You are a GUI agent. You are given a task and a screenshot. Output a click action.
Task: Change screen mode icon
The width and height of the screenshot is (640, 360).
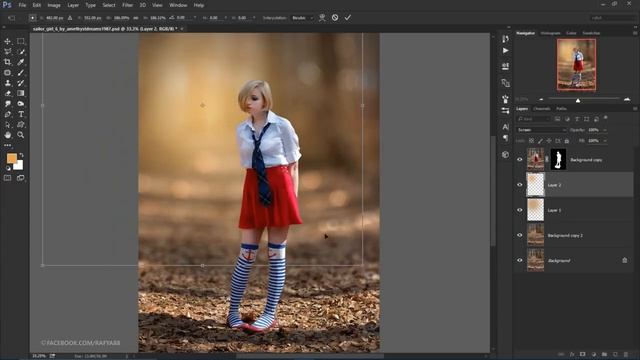pos(20,178)
